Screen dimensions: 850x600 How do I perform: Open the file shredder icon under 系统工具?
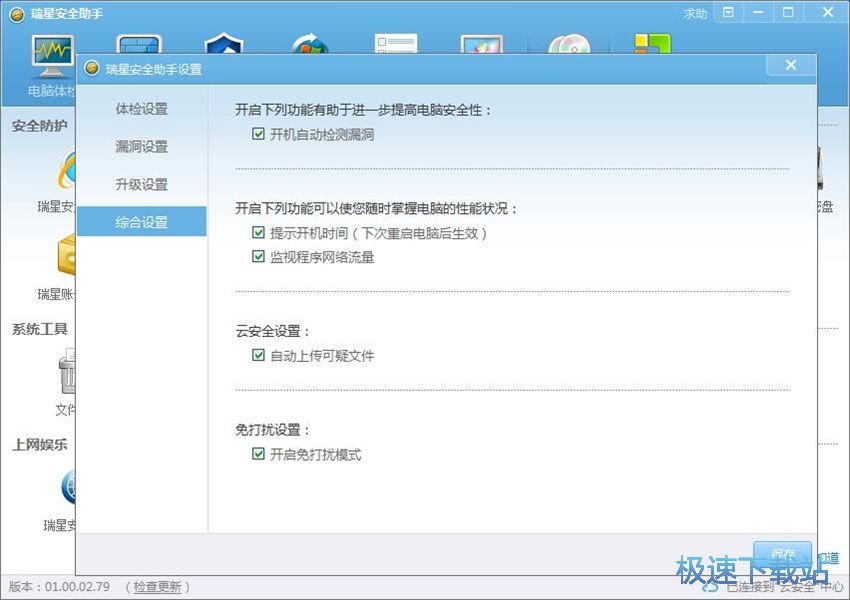(67, 371)
